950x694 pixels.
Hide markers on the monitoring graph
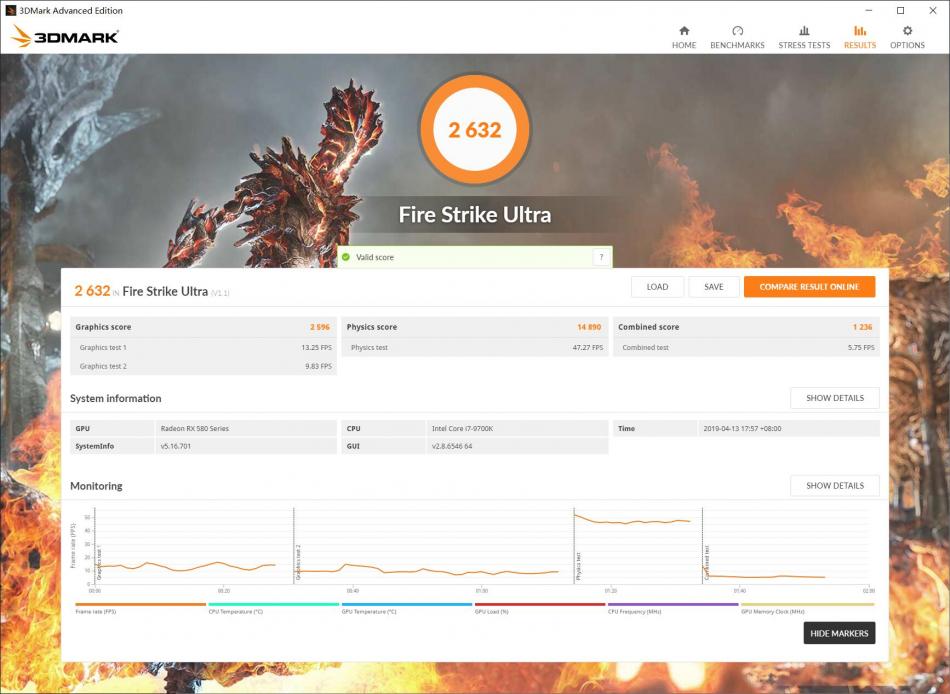(839, 633)
